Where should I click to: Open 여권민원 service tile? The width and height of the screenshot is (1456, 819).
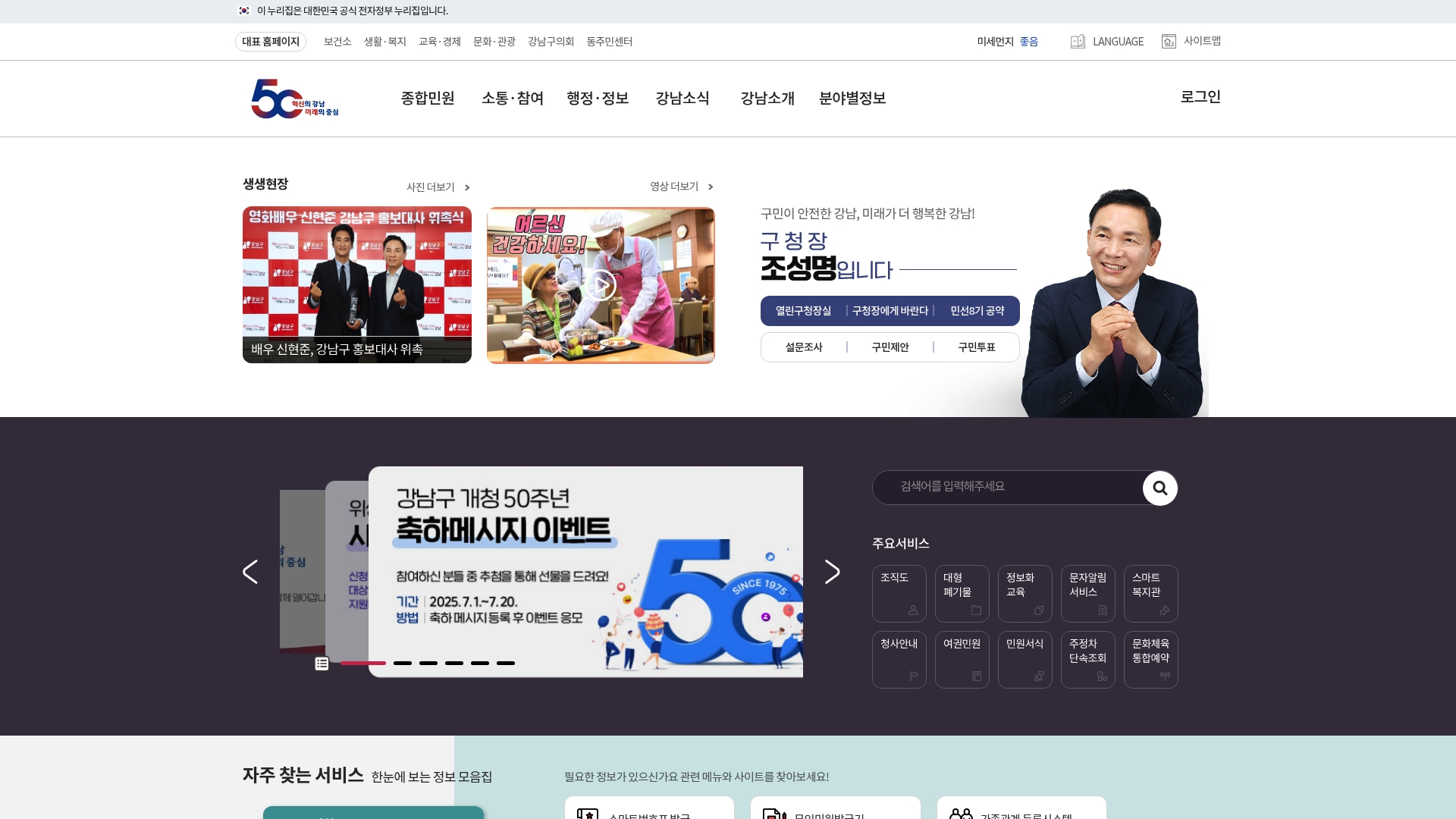962,660
